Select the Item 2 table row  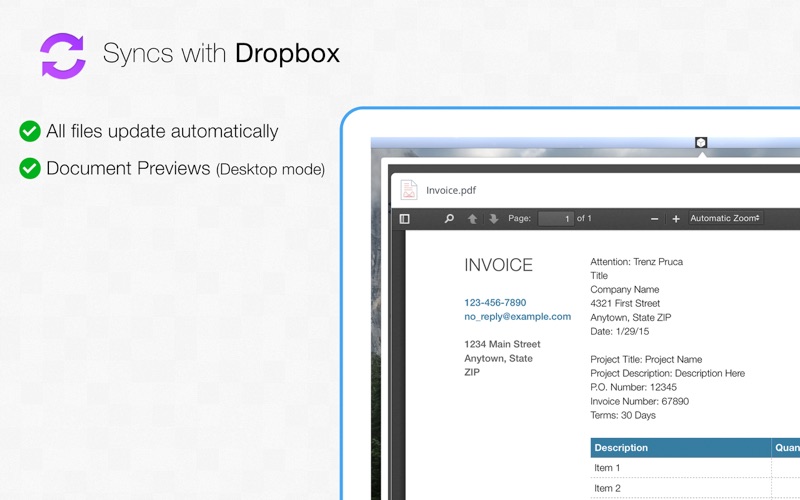pyautogui.click(x=695, y=488)
